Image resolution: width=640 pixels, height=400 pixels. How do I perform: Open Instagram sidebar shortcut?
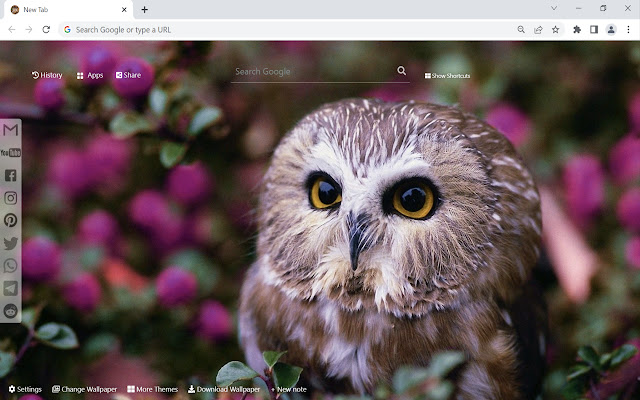(11, 198)
